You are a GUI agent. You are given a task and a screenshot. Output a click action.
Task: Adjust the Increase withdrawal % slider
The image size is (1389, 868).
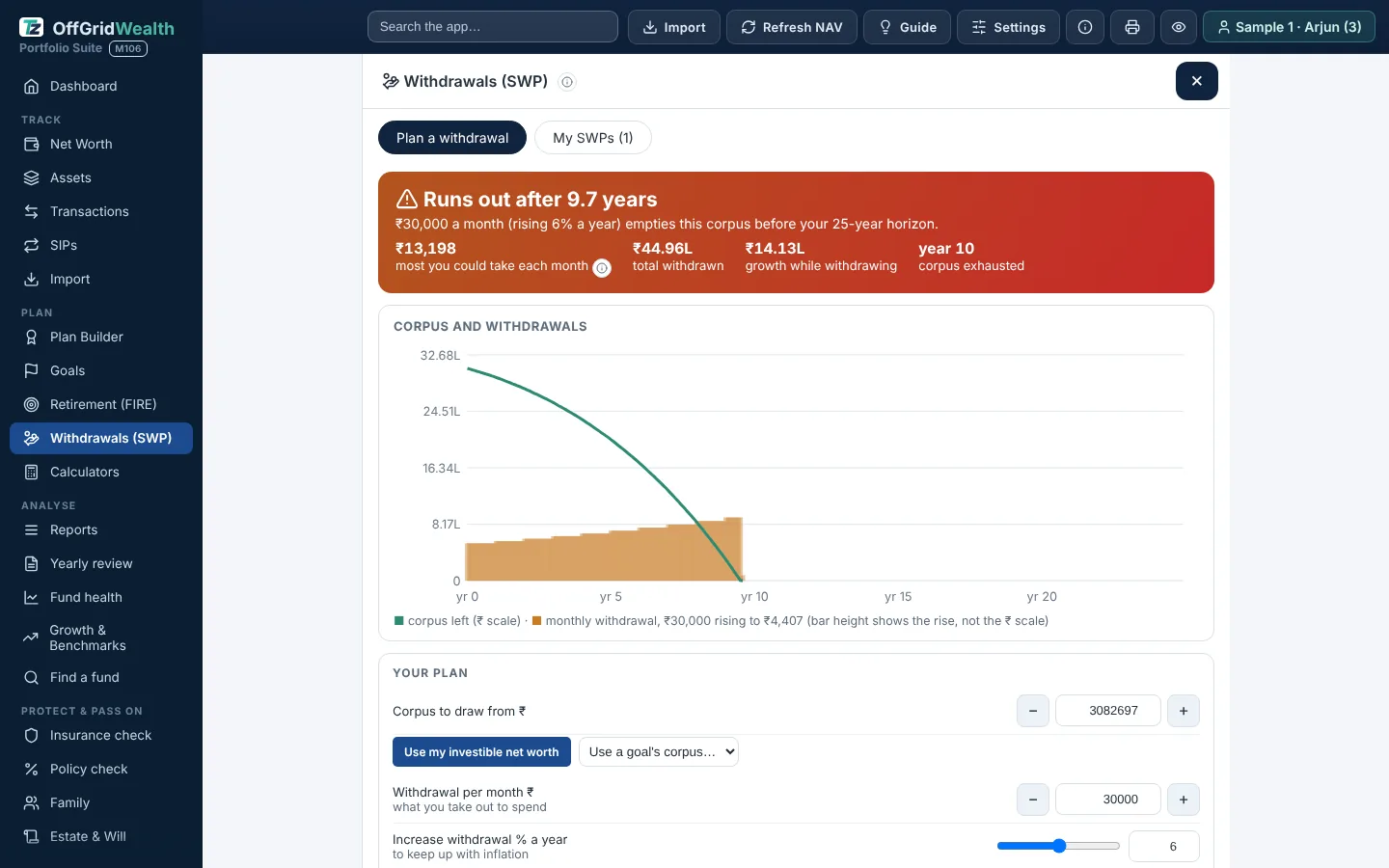pyautogui.click(x=1058, y=846)
